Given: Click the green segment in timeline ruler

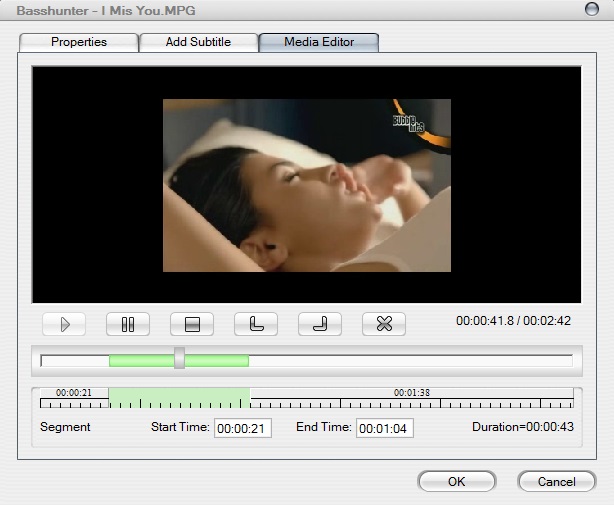Looking at the screenshot, I should coord(179,398).
